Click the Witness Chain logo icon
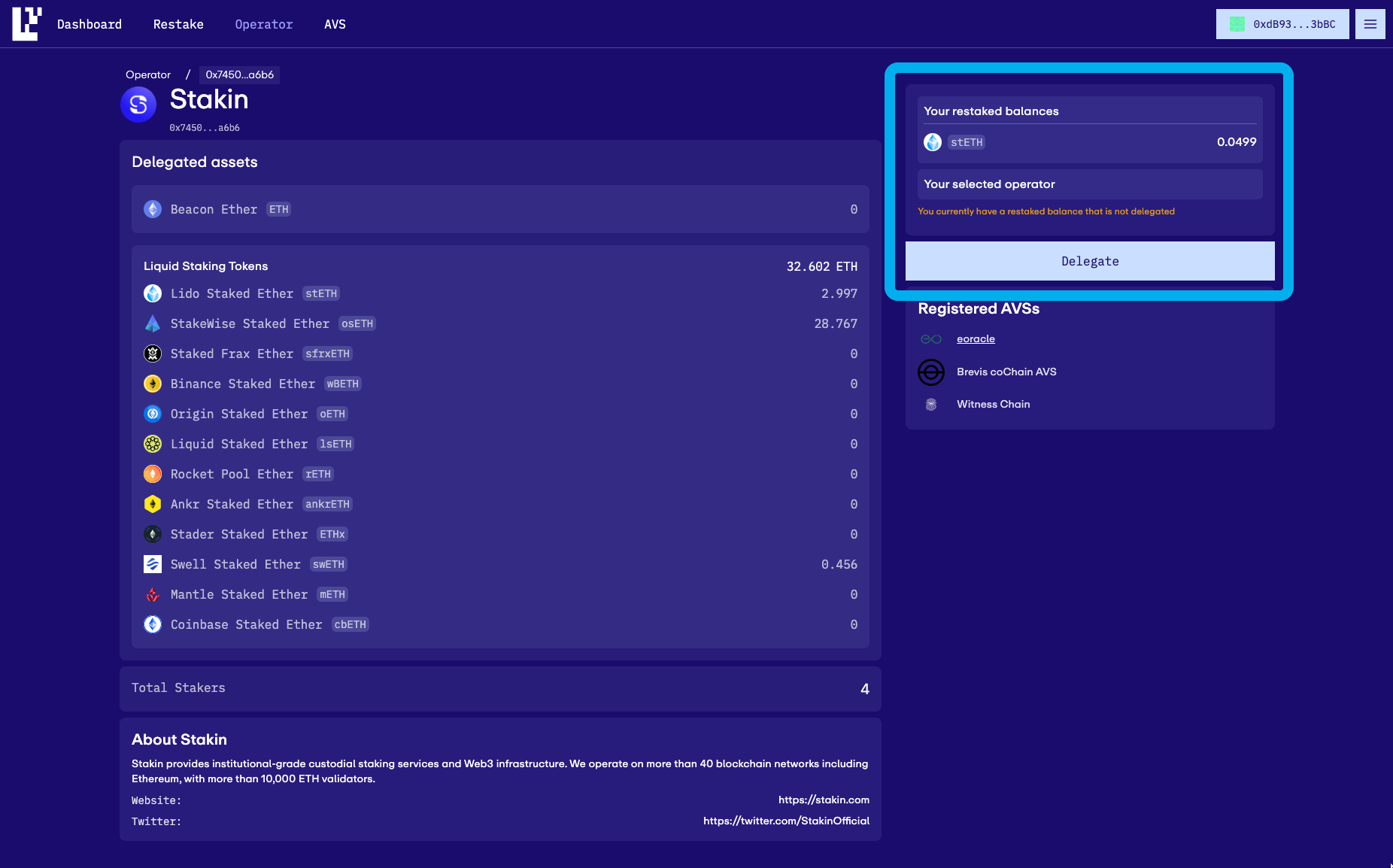 tap(931, 405)
